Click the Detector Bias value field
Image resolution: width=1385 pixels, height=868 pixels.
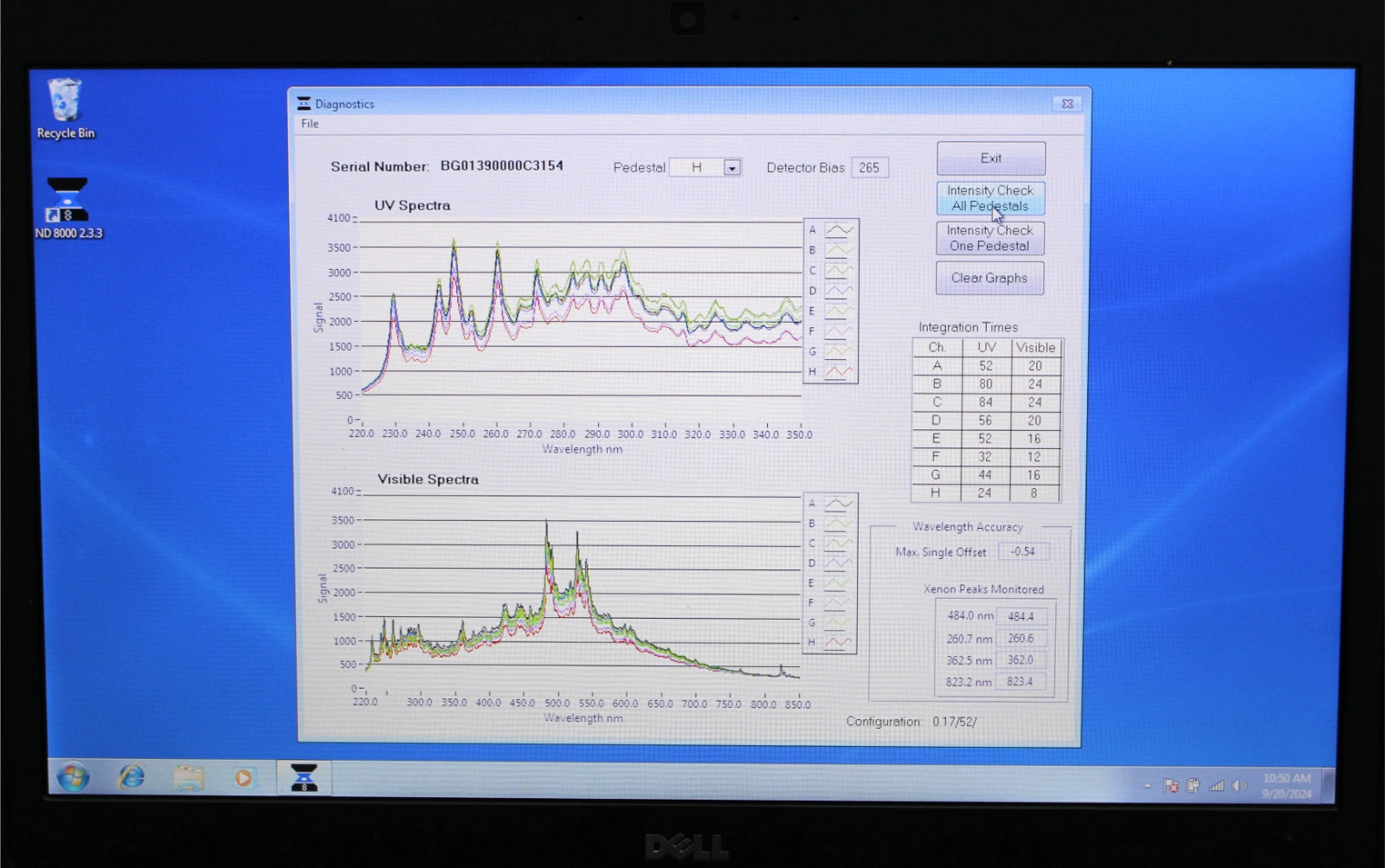tap(870, 168)
